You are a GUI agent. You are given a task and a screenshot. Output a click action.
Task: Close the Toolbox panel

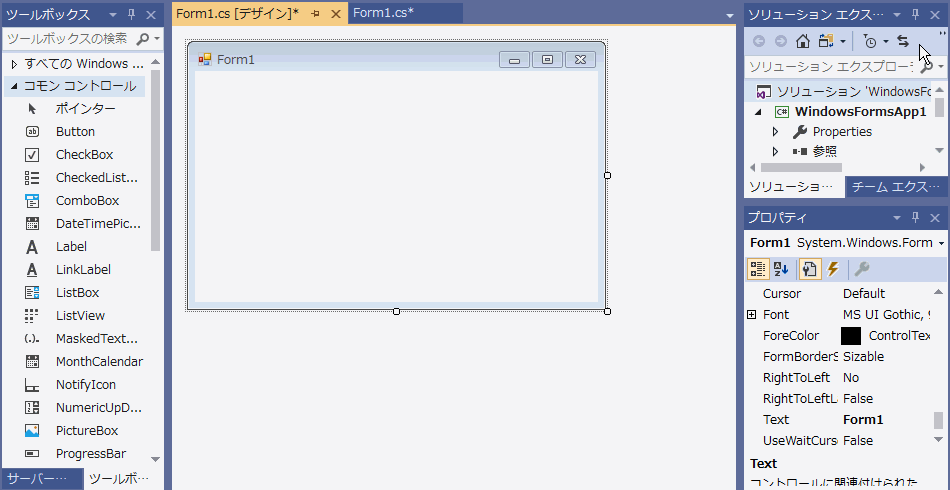tap(151, 15)
